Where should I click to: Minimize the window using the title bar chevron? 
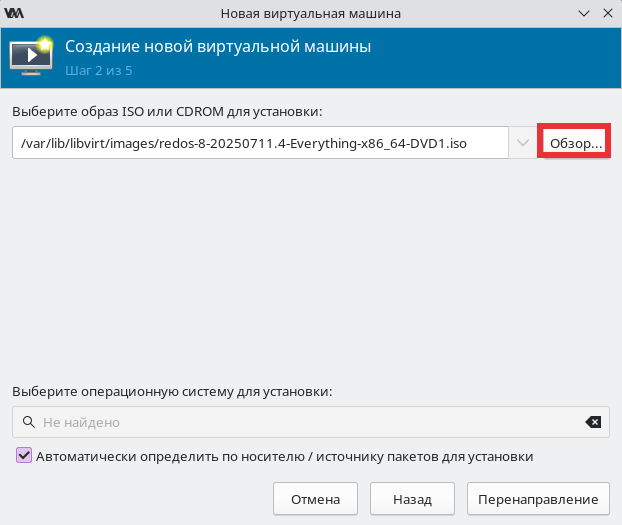pos(584,13)
